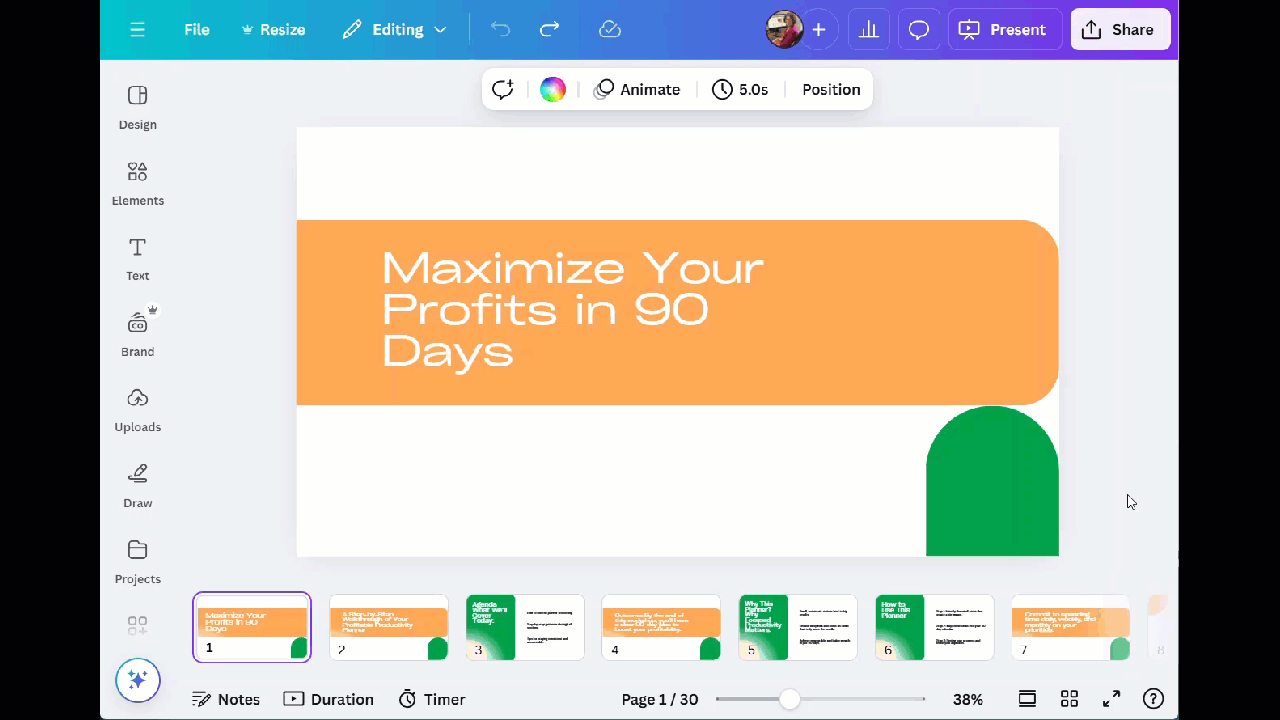Select page 3 Agenda thumbnail
Image resolution: width=1280 pixels, height=720 pixels.
pos(525,627)
